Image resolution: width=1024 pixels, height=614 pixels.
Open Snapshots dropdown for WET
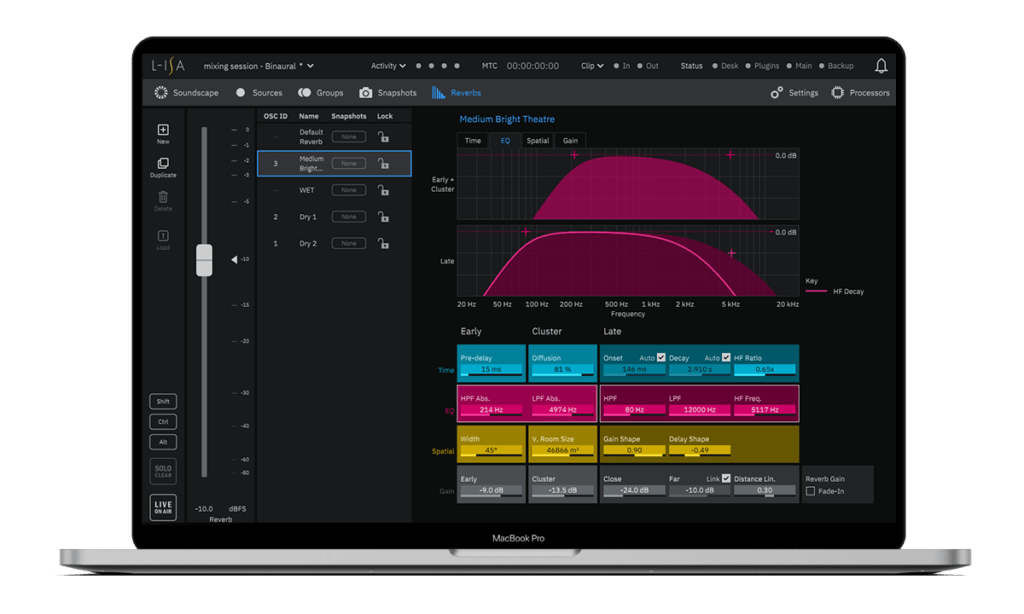pyautogui.click(x=349, y=190)
